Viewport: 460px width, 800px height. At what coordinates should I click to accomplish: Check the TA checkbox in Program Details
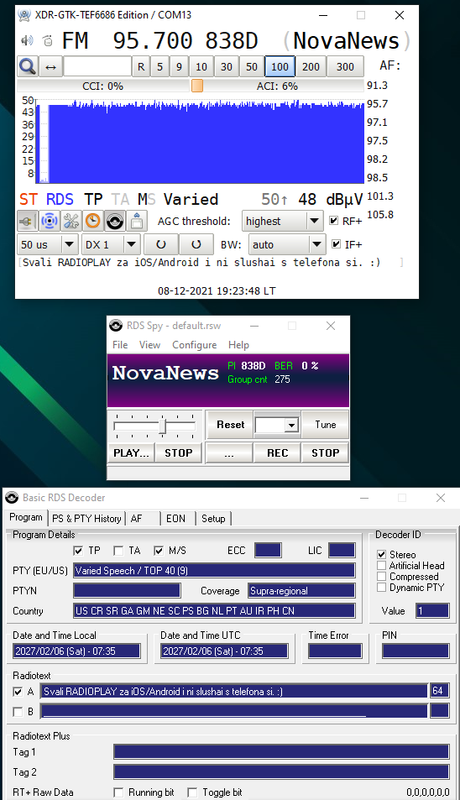(x=118, y=551)
